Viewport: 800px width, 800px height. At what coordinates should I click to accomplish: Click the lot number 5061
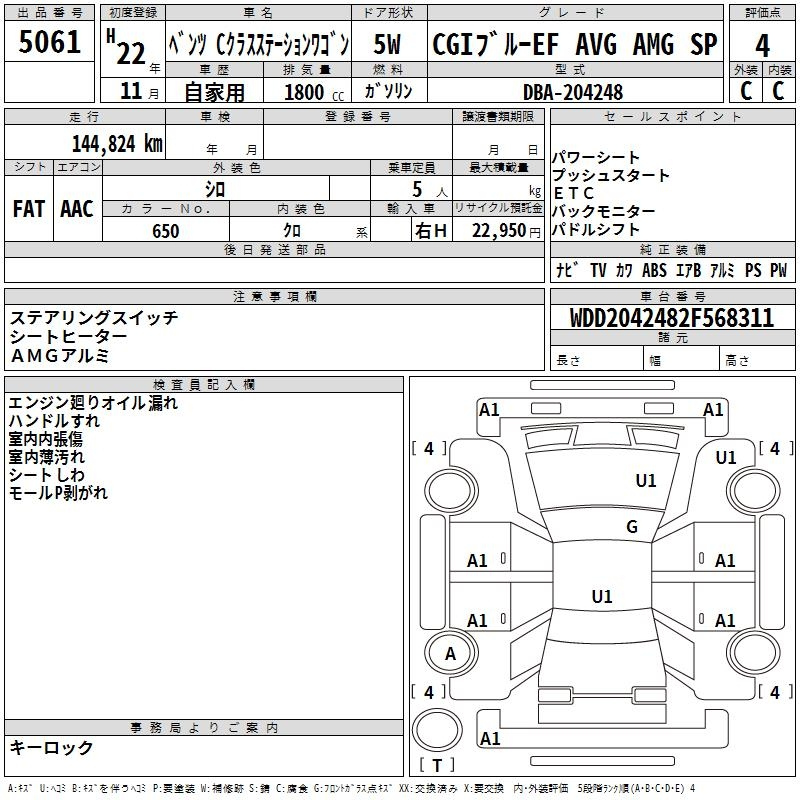point(50,42)
